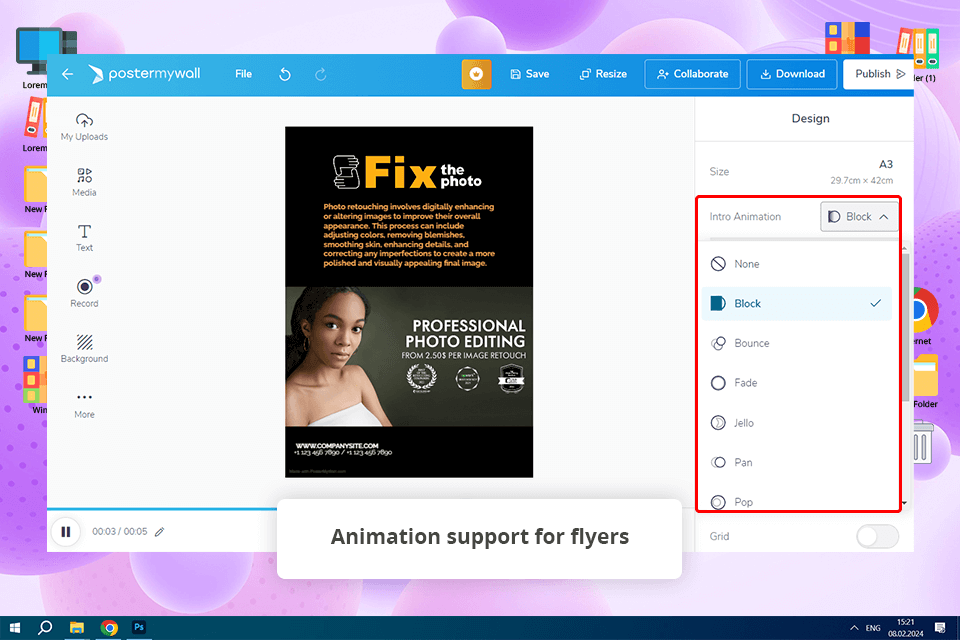Viewport: 960px width, 640px height.
Task: Open the desktop folder labeled Folder
Action: pyautogui.click(x=925, y=381)
